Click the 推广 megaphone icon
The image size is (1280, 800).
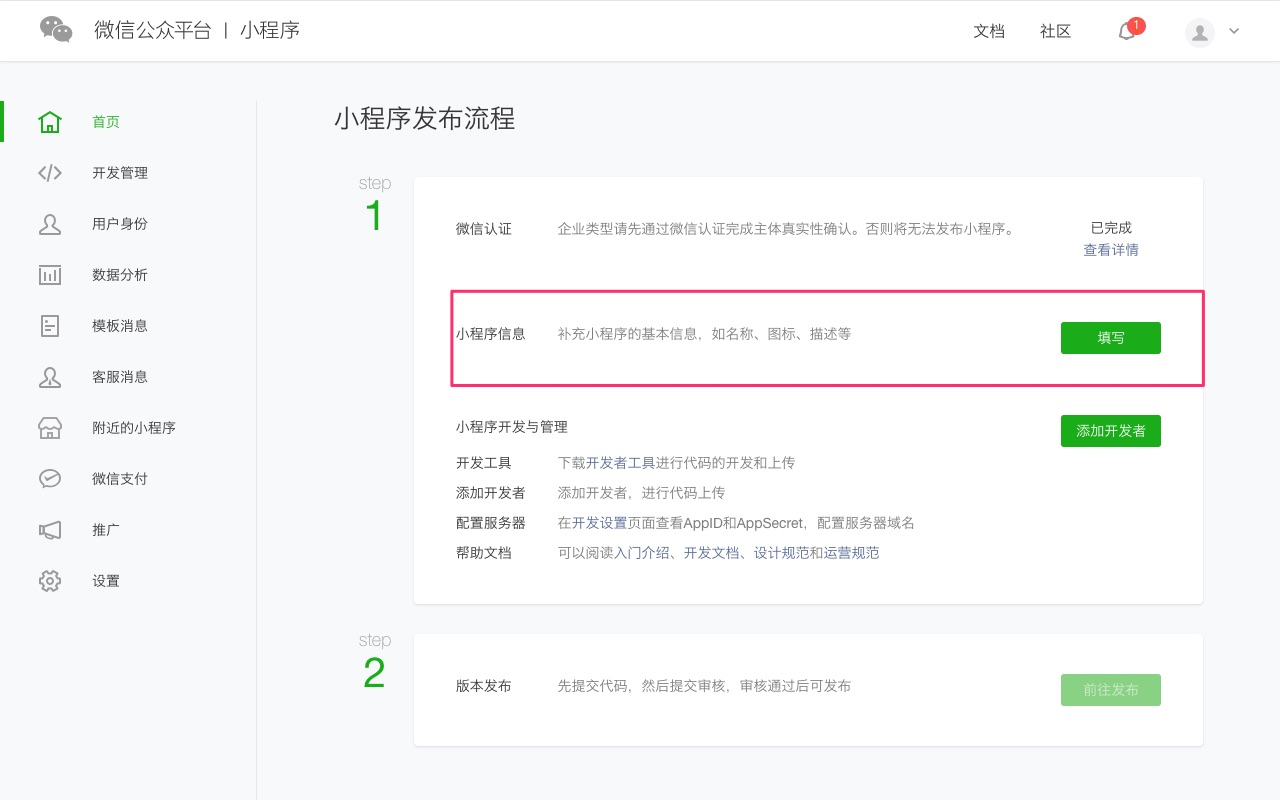click(x=50, y=530)
